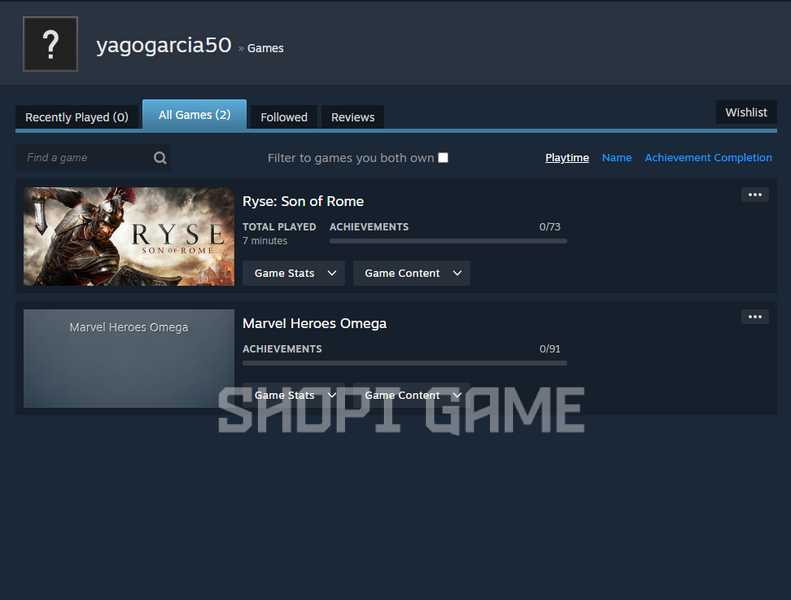Click the Games breadcrumb text
This screenshot has width=791, height=600.
pyautogui.click(x=265, y=48)
